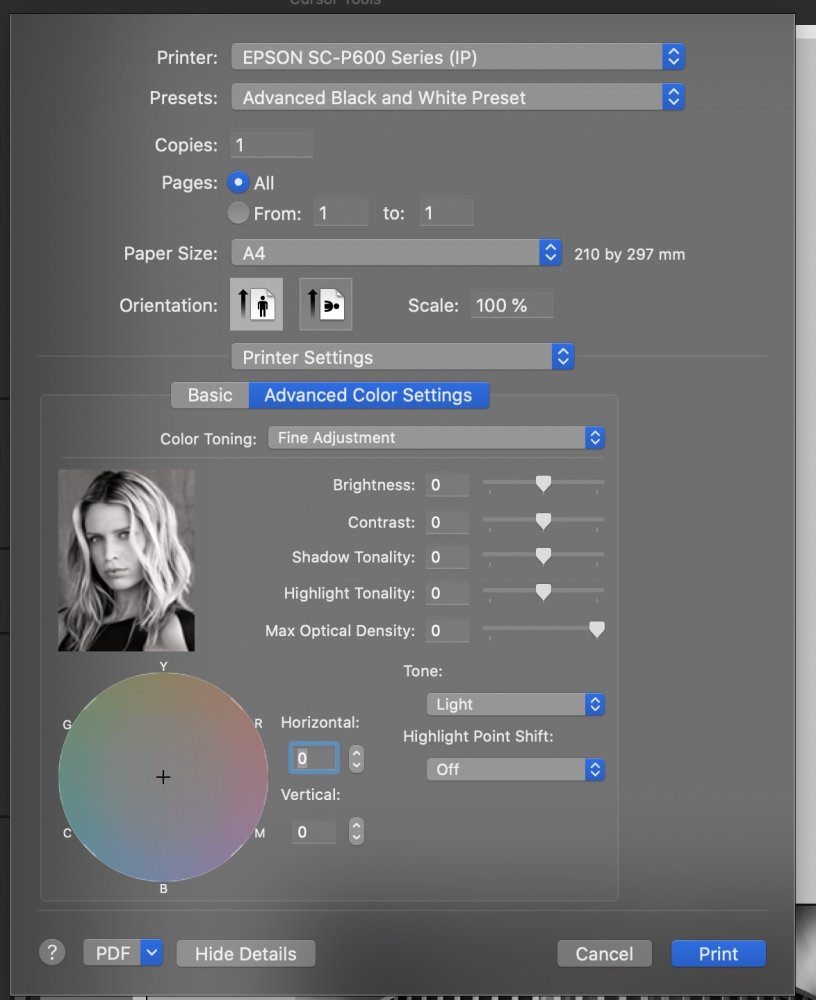Select the From pages radio button
This screenshot has height=1000, width=816.
tap(238, 213)
